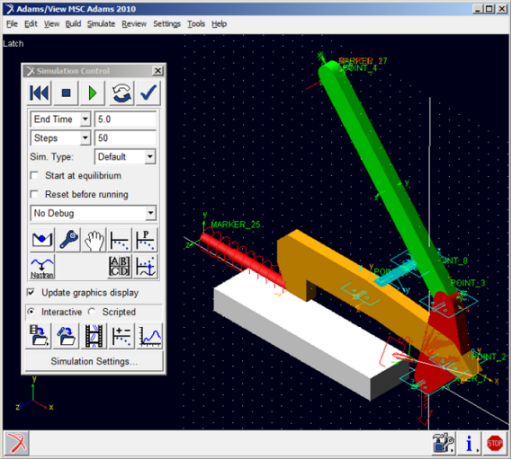Stop the simulation with the square icon
Image resolution: width=511 pixels, height=459 pixels.
pos(66,93)
